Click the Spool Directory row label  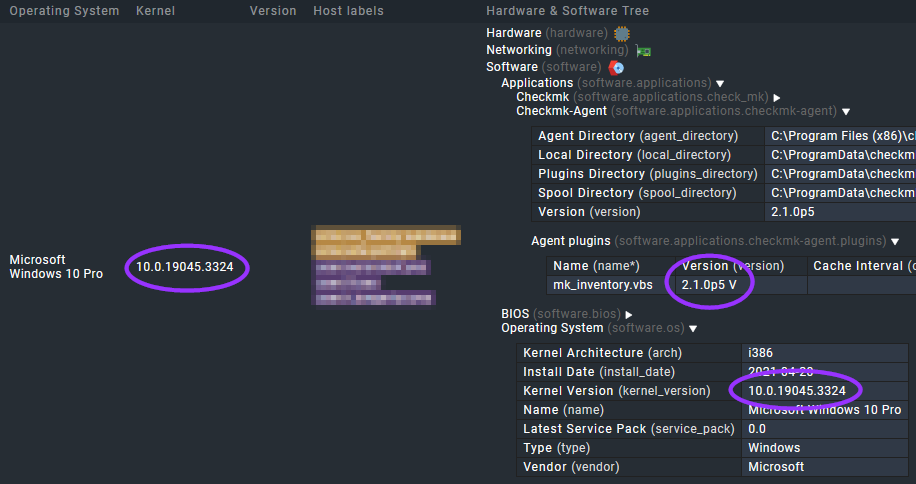click(637, 193)
